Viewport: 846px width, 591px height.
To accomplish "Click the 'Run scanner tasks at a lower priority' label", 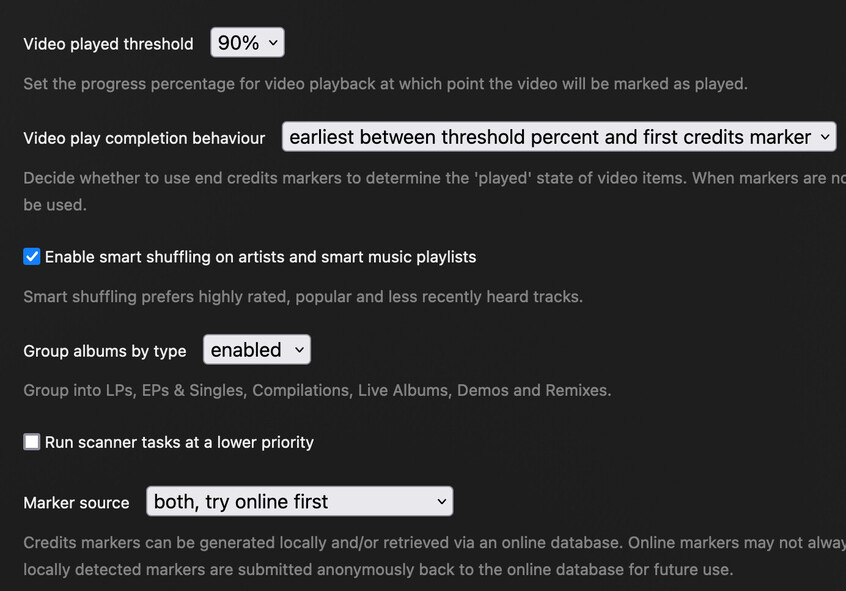I will point(179,442).
